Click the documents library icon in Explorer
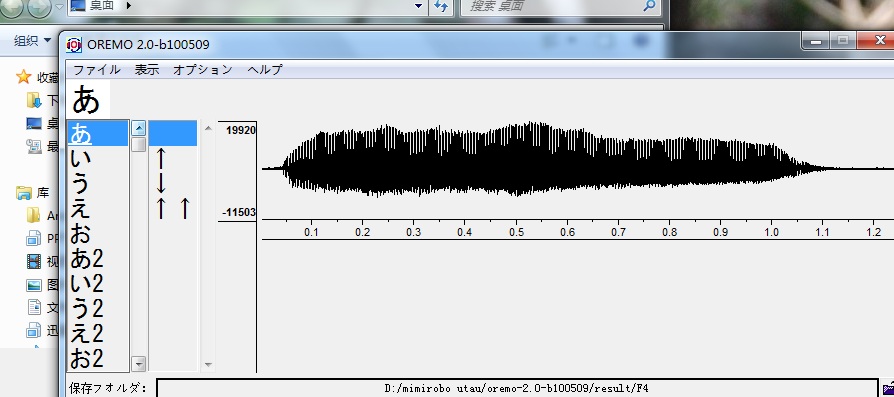 (34, 307)
